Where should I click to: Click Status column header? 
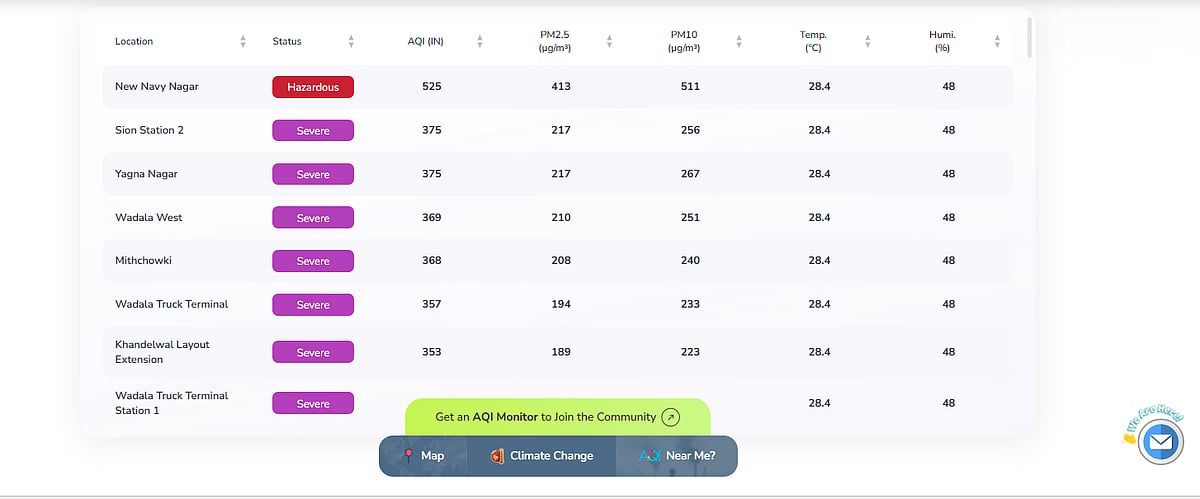coord(287,41)
